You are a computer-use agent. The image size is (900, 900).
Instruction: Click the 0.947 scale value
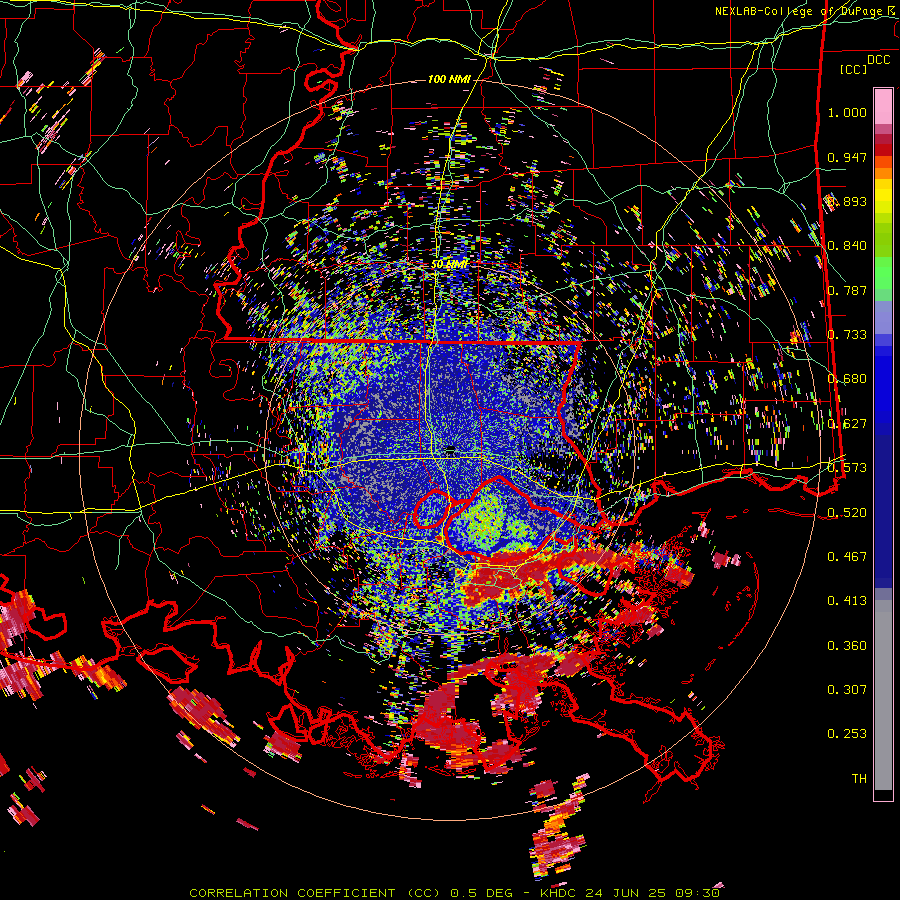coord(847,157)
